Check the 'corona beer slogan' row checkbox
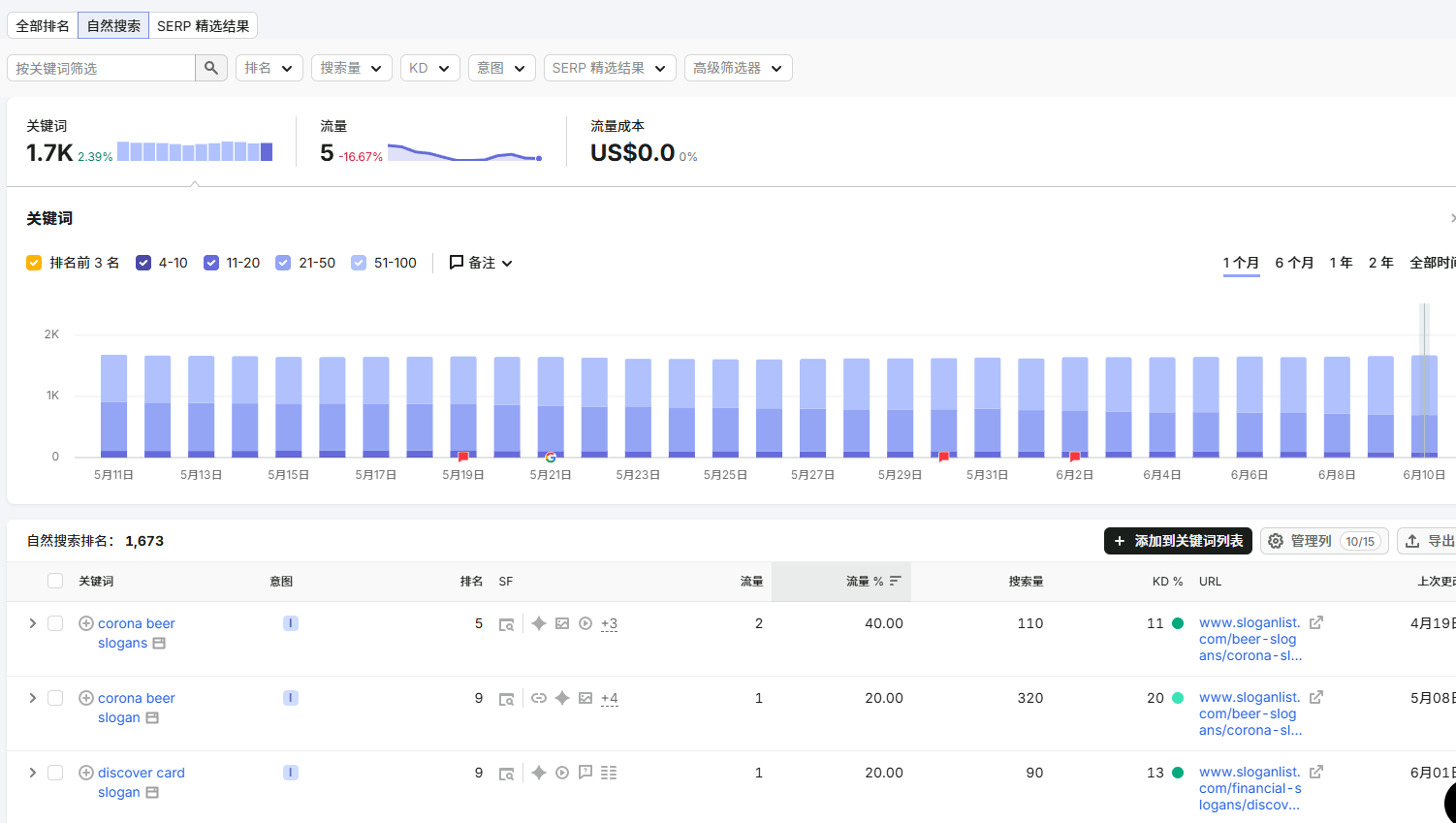 tap(55, 698)
